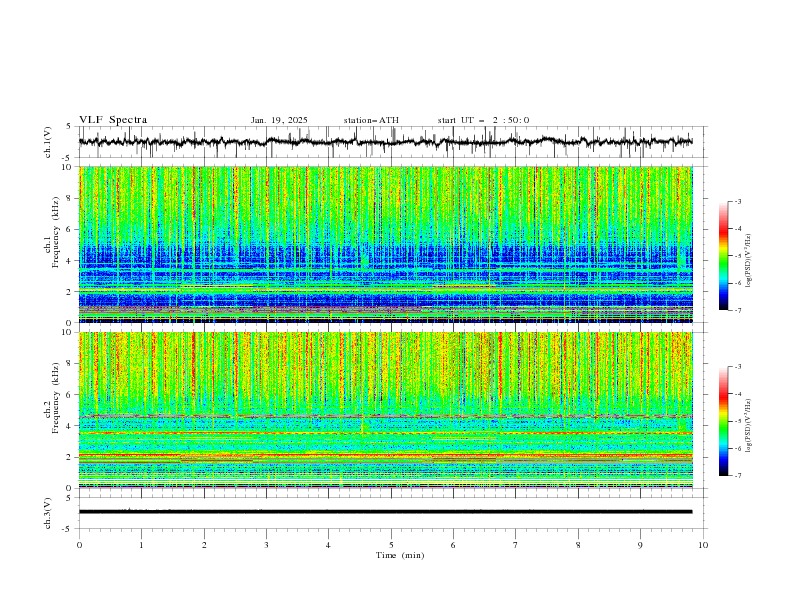
Task: Click the 'start UT = 2:50:0' text
Action: 483,120
